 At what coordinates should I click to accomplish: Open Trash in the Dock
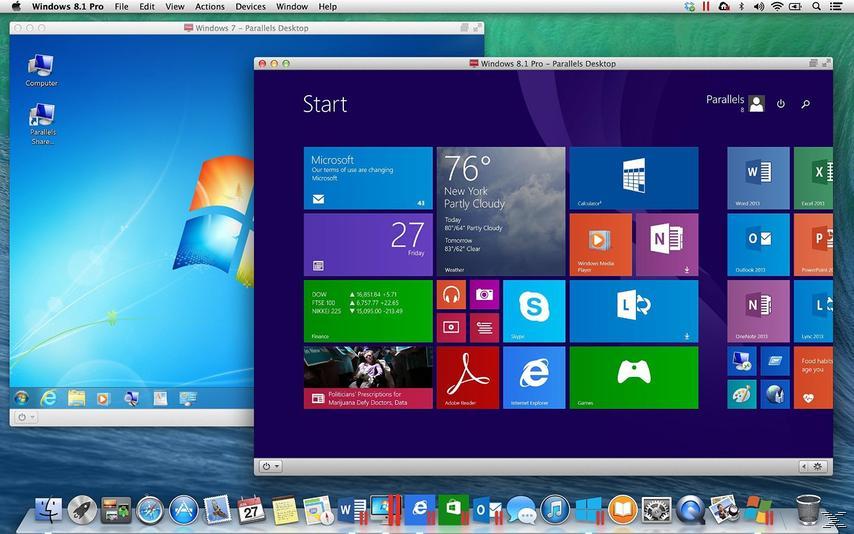808,509
